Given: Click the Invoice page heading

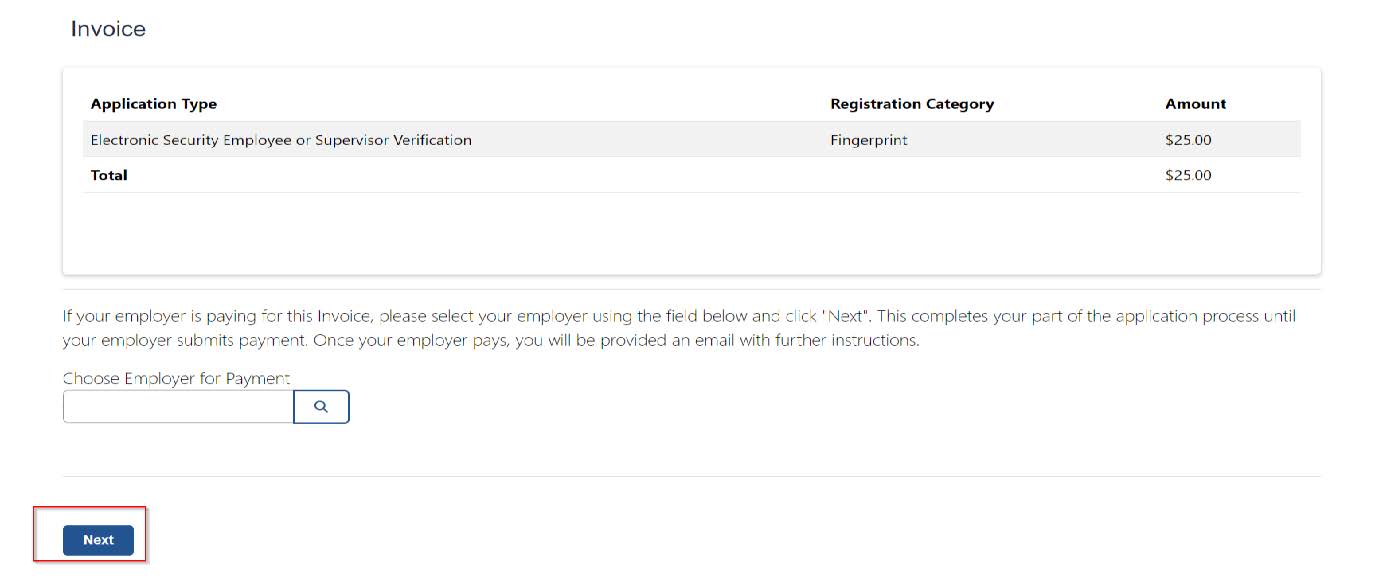Looking at the screenshot, I should click(108, 29).
